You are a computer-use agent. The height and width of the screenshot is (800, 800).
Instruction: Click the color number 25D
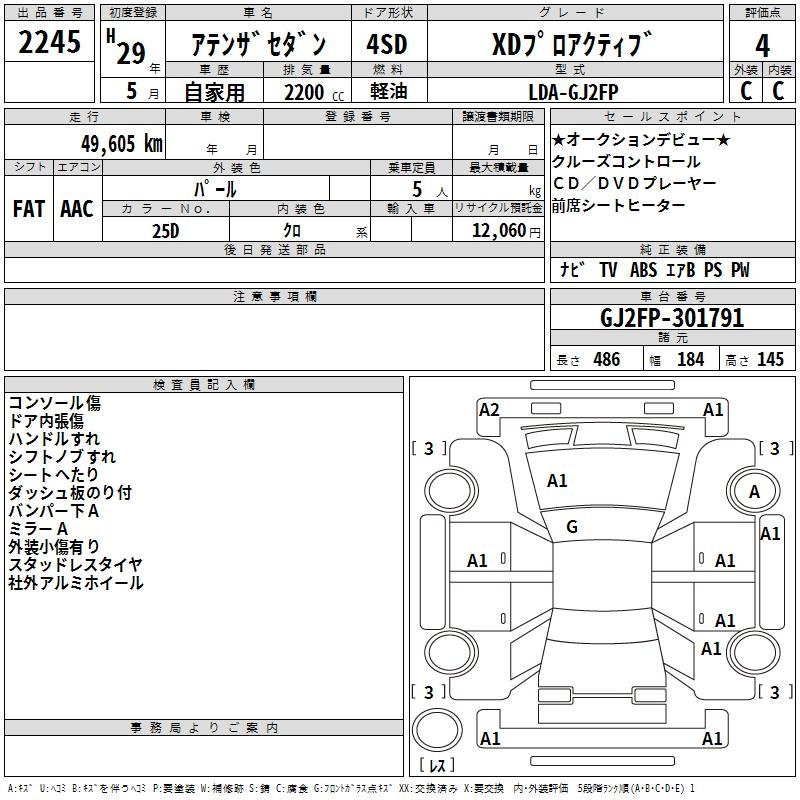click(x=165, y=230)
